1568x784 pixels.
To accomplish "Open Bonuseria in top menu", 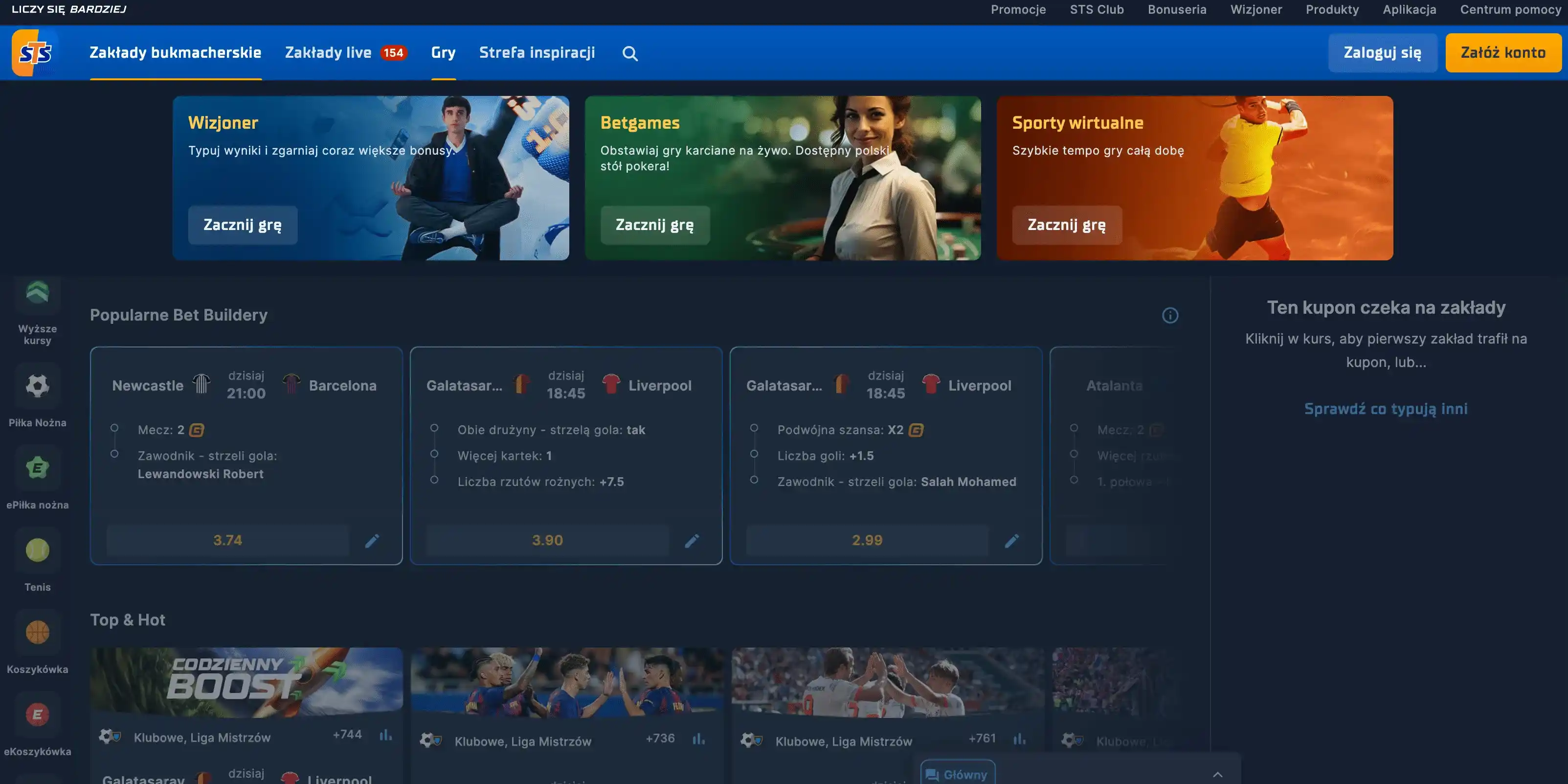I will (x=1177, y=10).
